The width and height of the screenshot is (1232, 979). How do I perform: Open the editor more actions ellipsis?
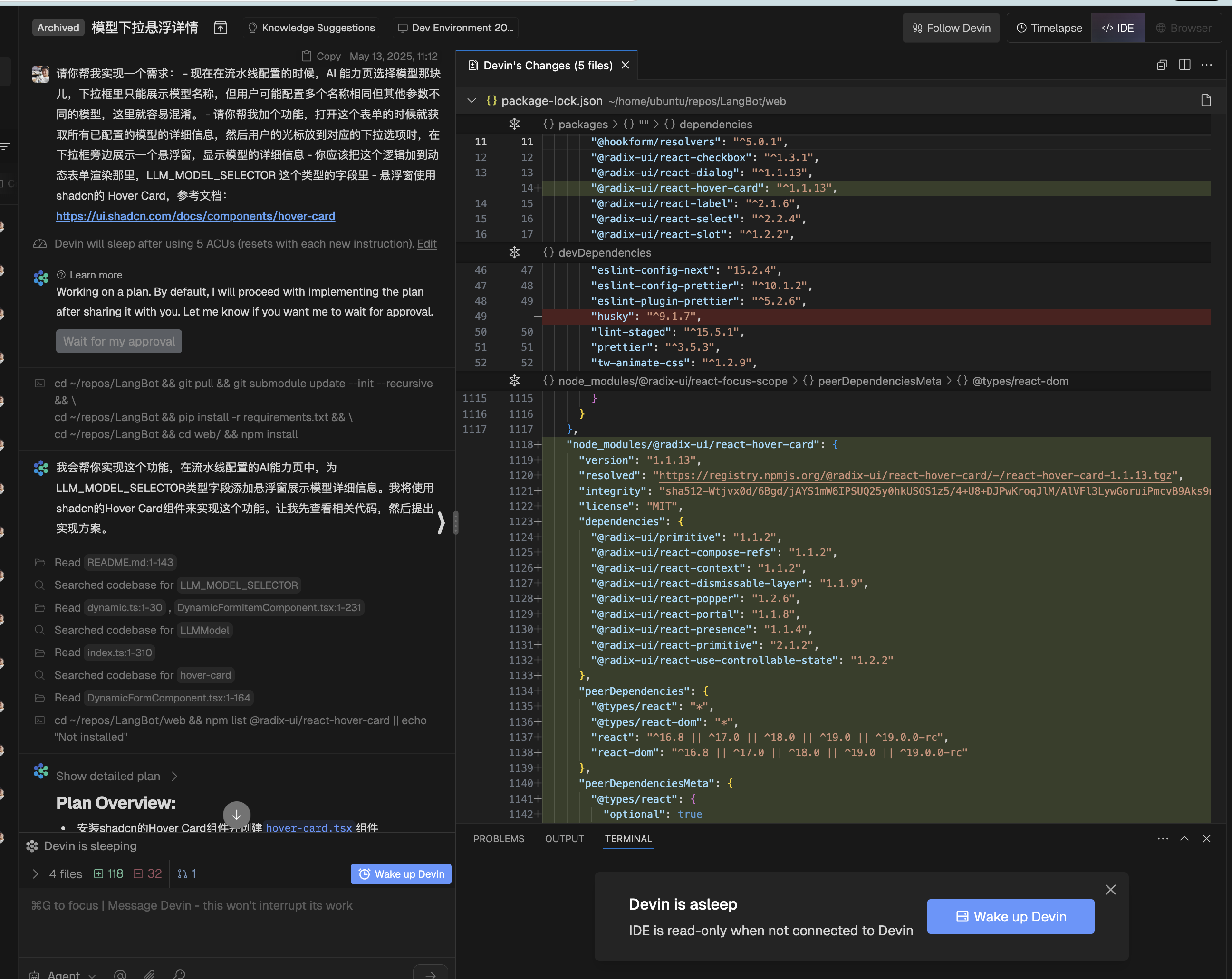click(1207, 65)
